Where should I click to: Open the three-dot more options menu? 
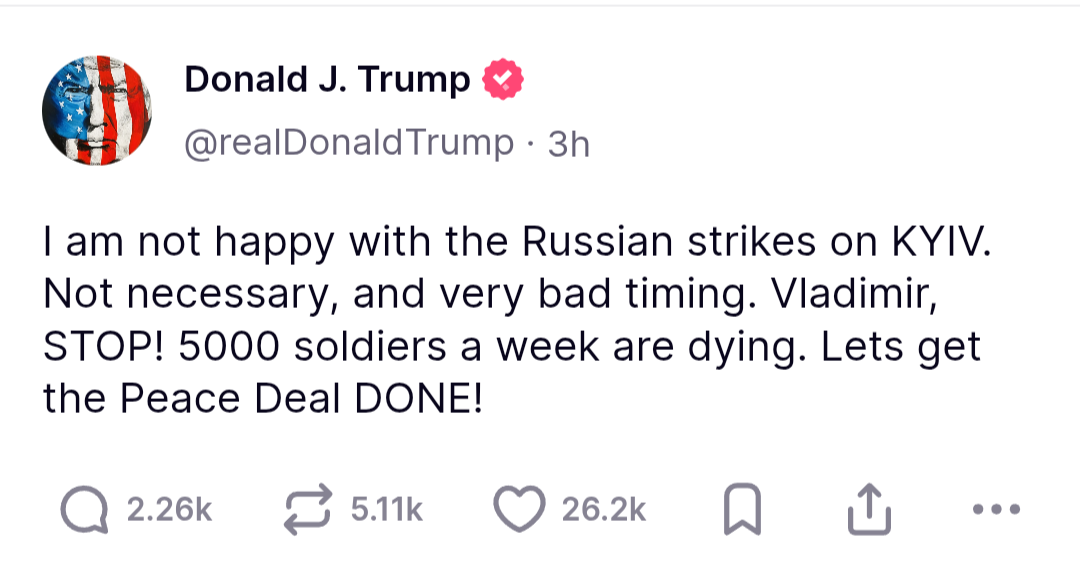tap(996, 510)
